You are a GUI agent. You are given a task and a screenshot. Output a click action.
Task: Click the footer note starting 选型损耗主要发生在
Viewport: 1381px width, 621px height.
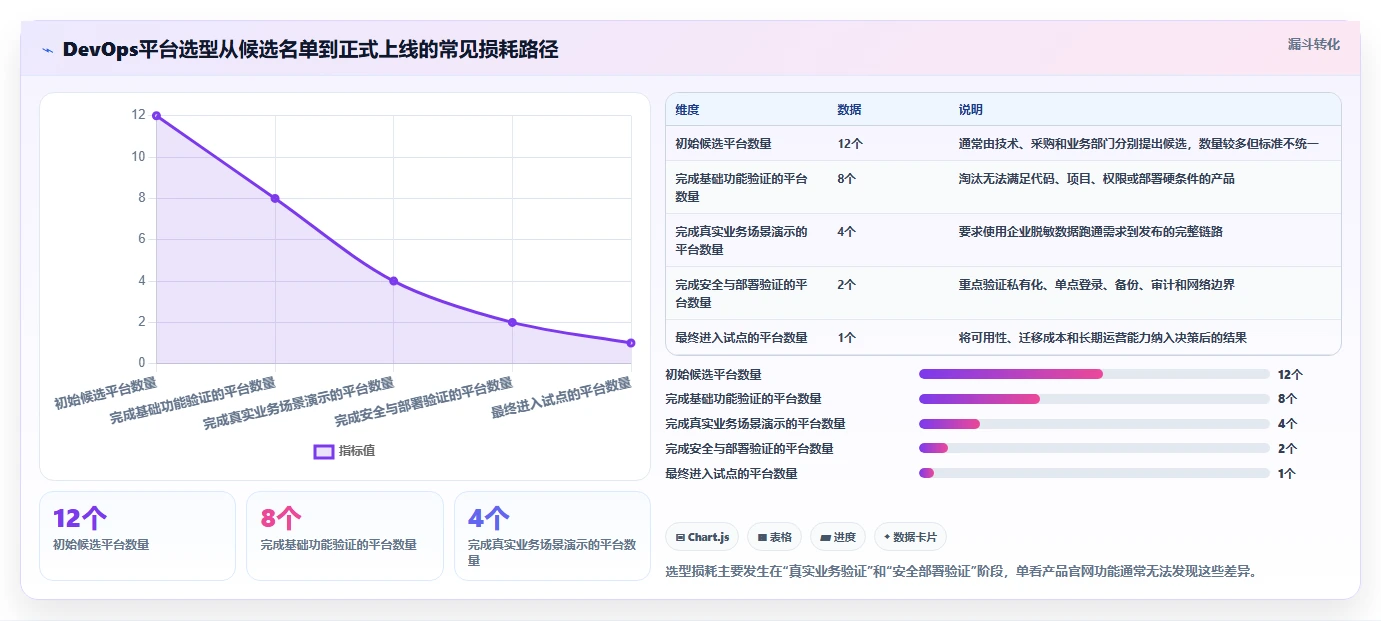pyautogui.click(x=960, y=572)
